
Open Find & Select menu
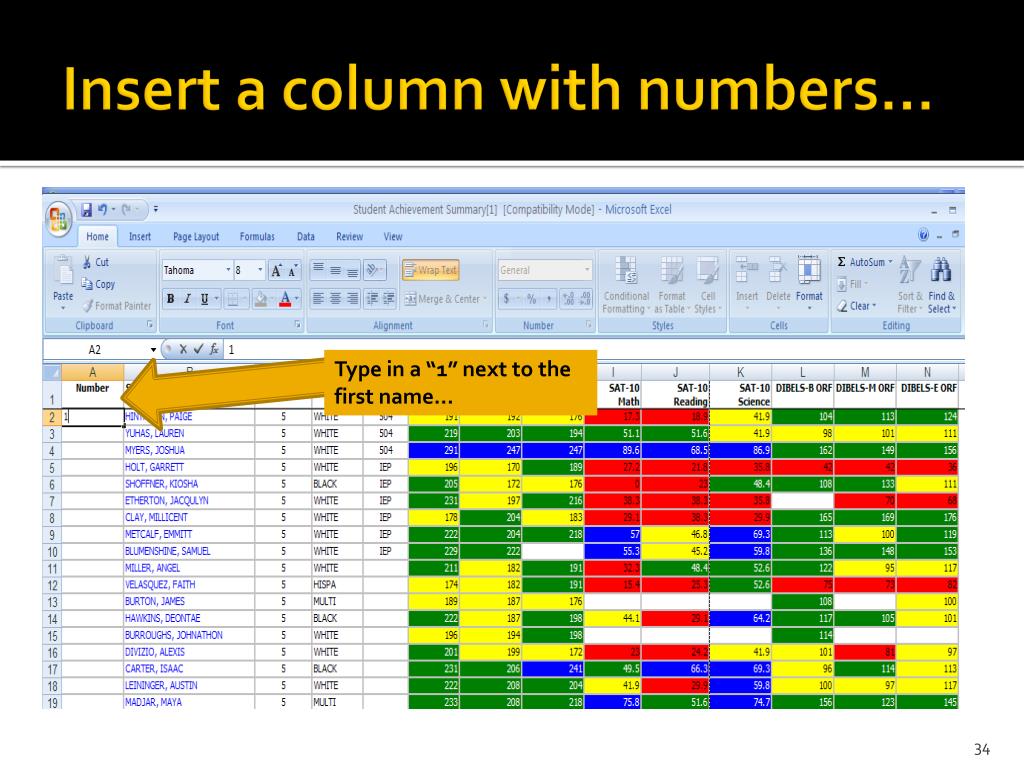941,285
